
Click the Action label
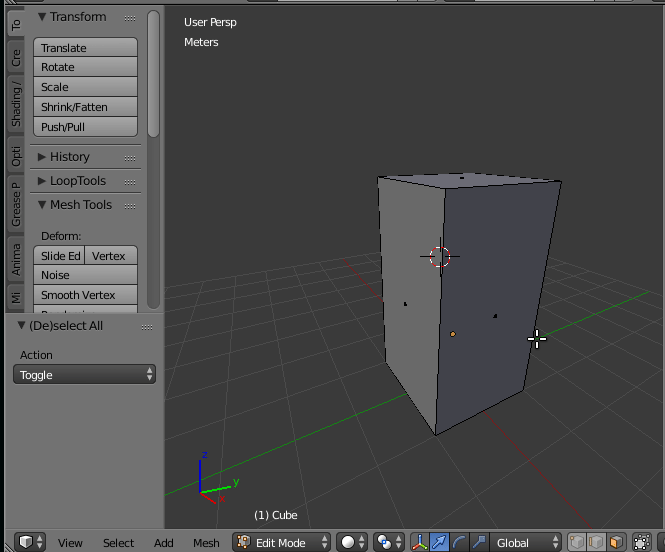click(x=36, y=355)
